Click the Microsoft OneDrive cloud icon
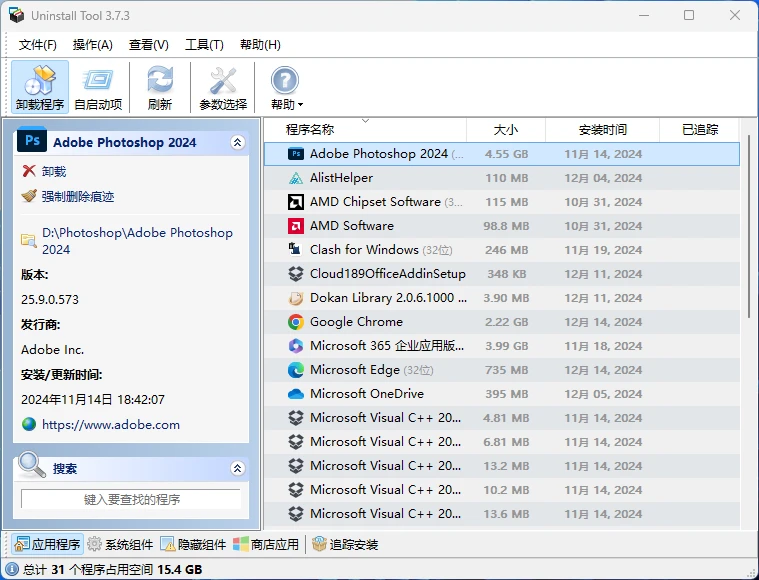Image resolution: width=759 pixels, height=580 pixels. (x=296, y=394)
